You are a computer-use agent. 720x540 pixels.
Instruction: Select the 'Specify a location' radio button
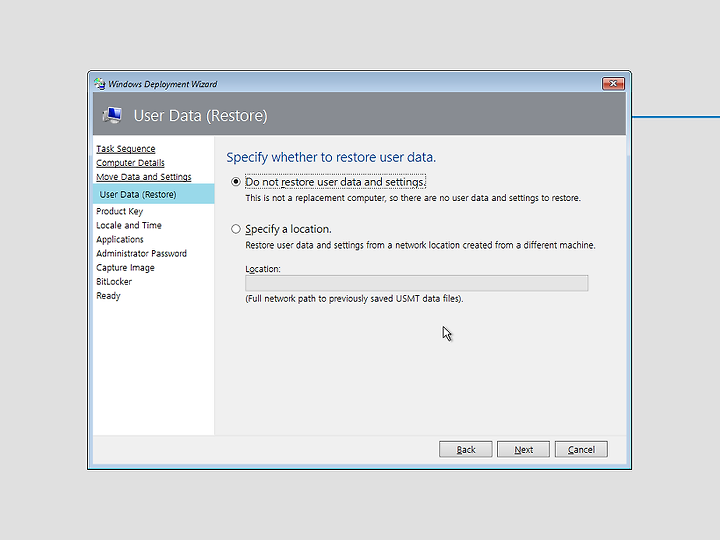[236, 229]
